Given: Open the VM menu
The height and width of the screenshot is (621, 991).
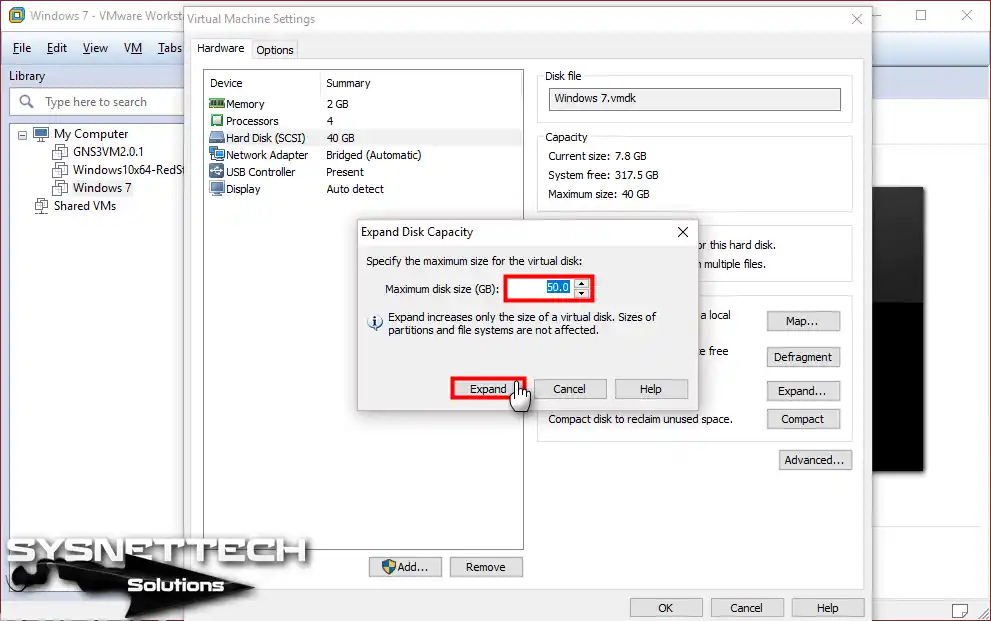Looking at the screenshot, I should pos(132,47).
